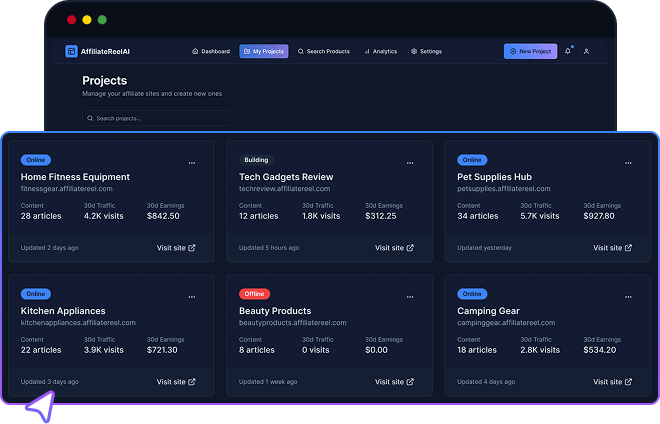Image resolution: width=660 pixels, height=424 pixels.
Task: Click the external link icon on Beauty Products
Action: (x=410, y=382)
